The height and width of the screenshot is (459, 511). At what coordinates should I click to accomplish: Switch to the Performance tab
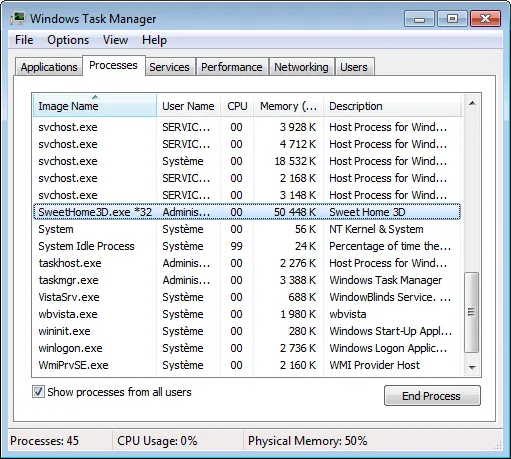coord(232,67)
